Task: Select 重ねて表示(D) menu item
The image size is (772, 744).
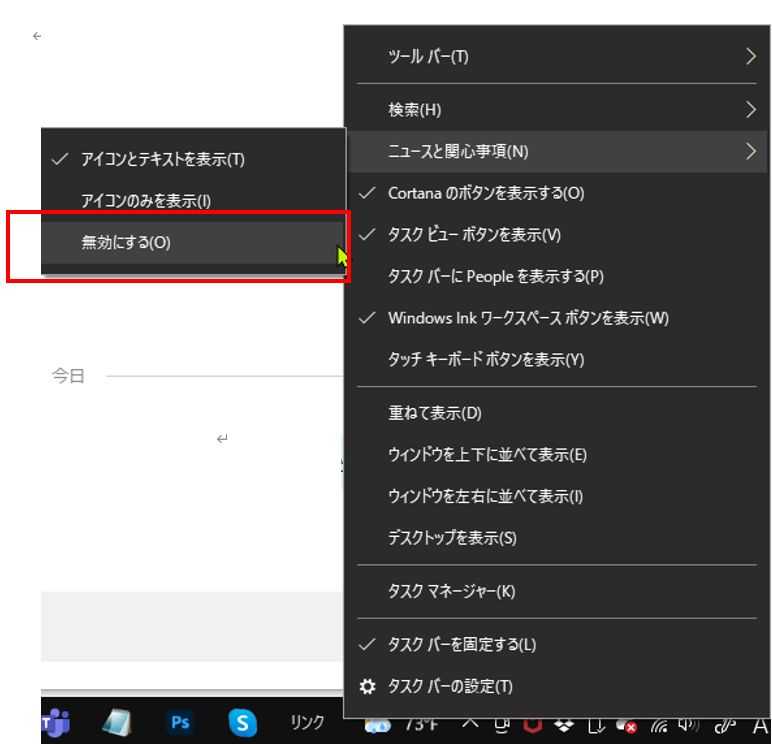Action: click(556, 413)
